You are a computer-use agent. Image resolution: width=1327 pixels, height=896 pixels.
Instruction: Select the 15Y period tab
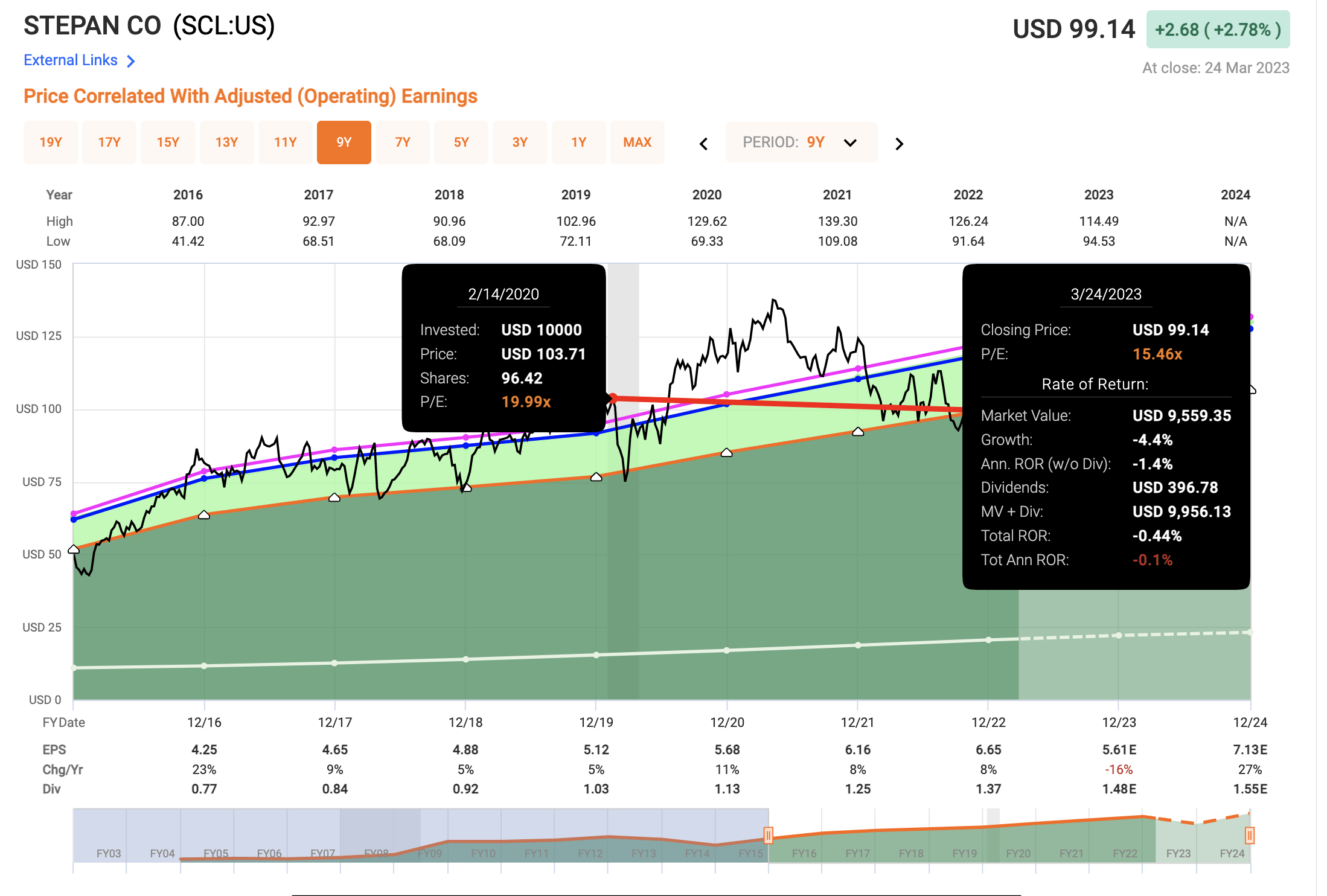(x=168, y=142)
